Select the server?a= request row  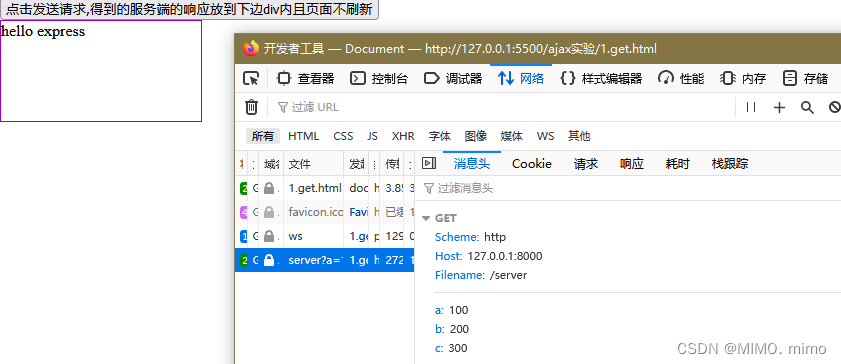pos(324,260)
